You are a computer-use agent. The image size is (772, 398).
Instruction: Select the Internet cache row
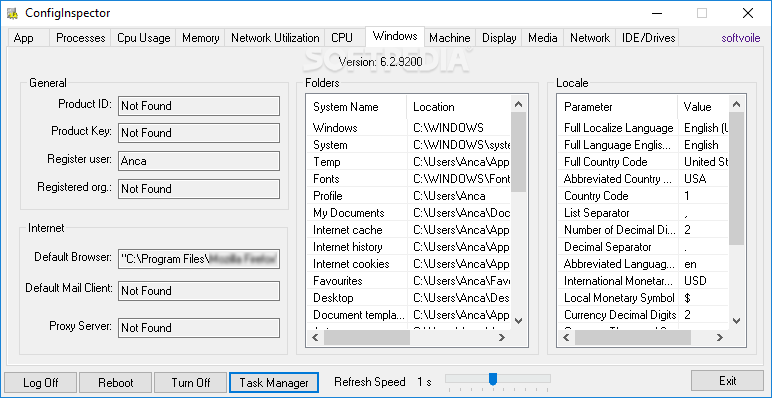pos(409,230)
